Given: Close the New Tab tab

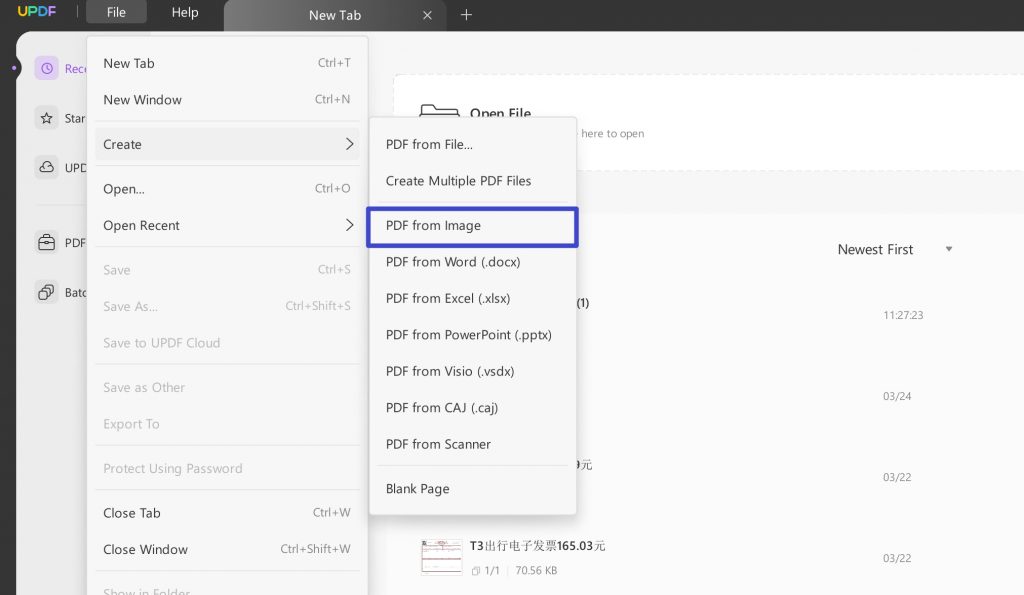Looking at the screenshot, I should point(427,15).
